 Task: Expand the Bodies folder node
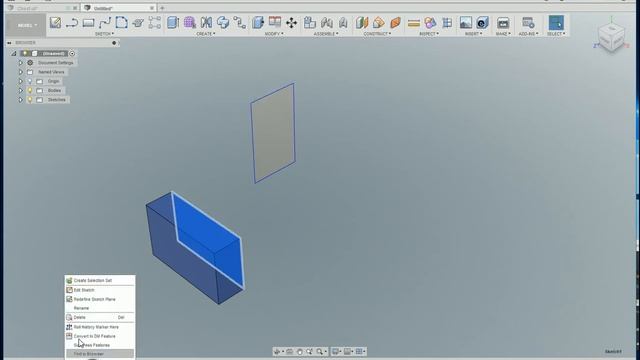pos(20,90)
